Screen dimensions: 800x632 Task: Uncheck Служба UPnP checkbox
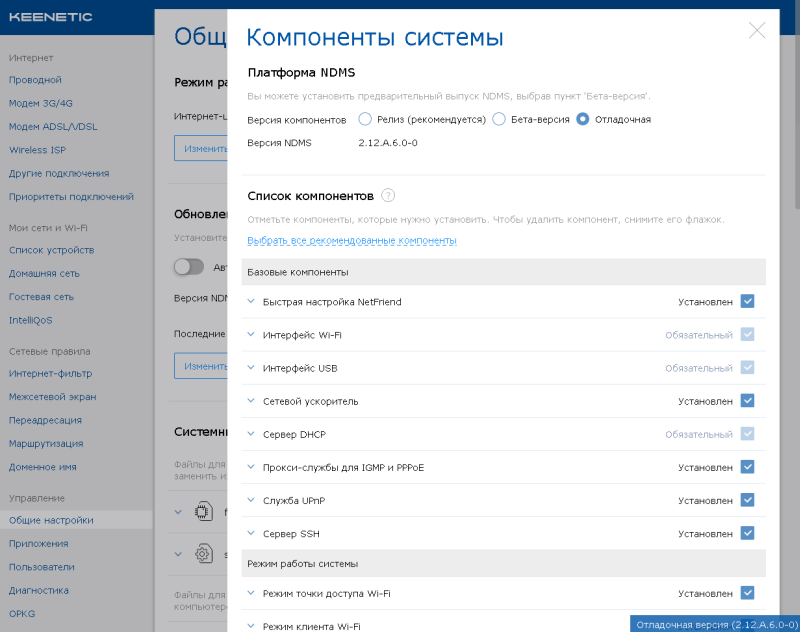(747, 500)
